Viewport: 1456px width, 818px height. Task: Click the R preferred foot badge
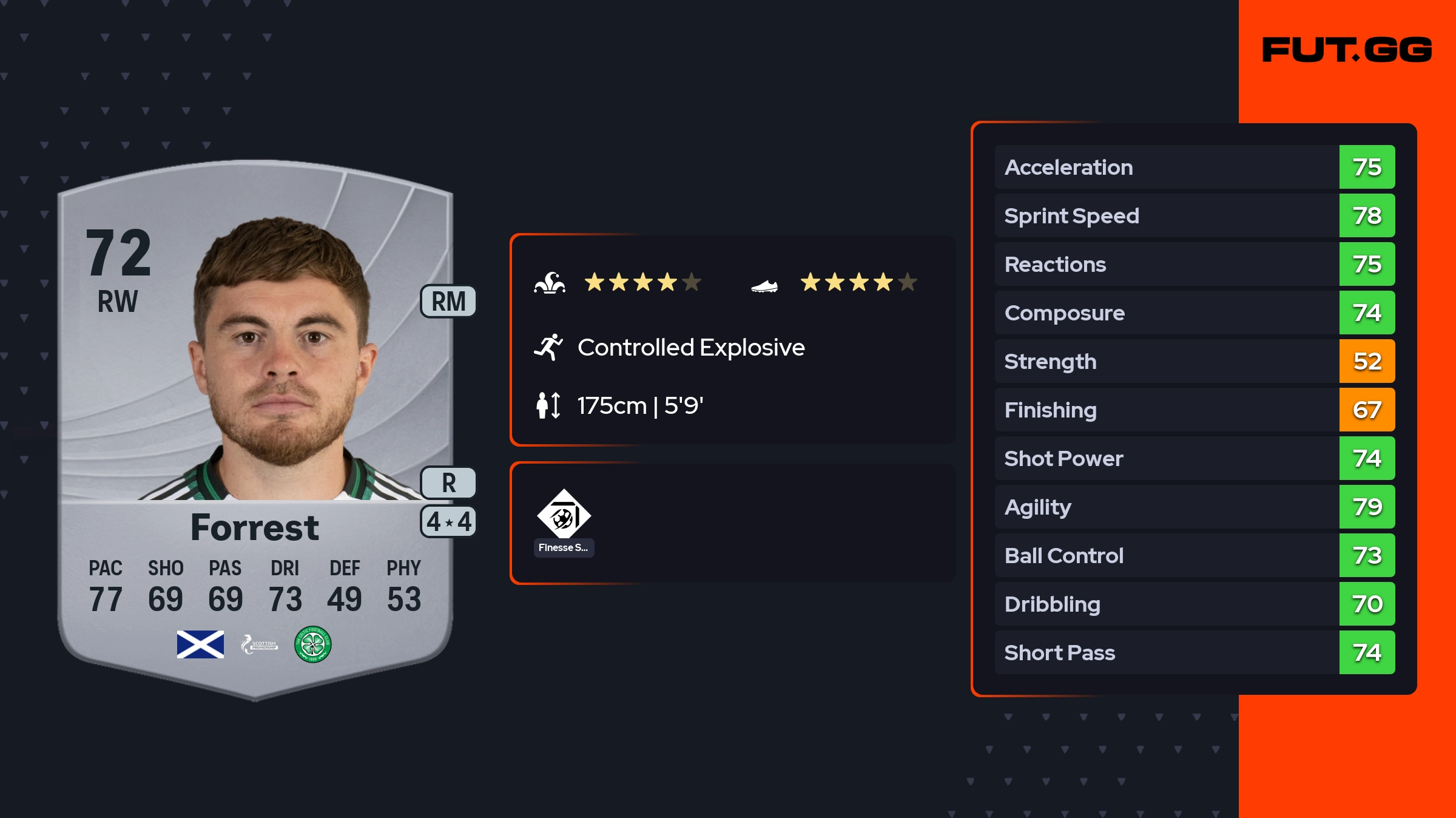448,483
